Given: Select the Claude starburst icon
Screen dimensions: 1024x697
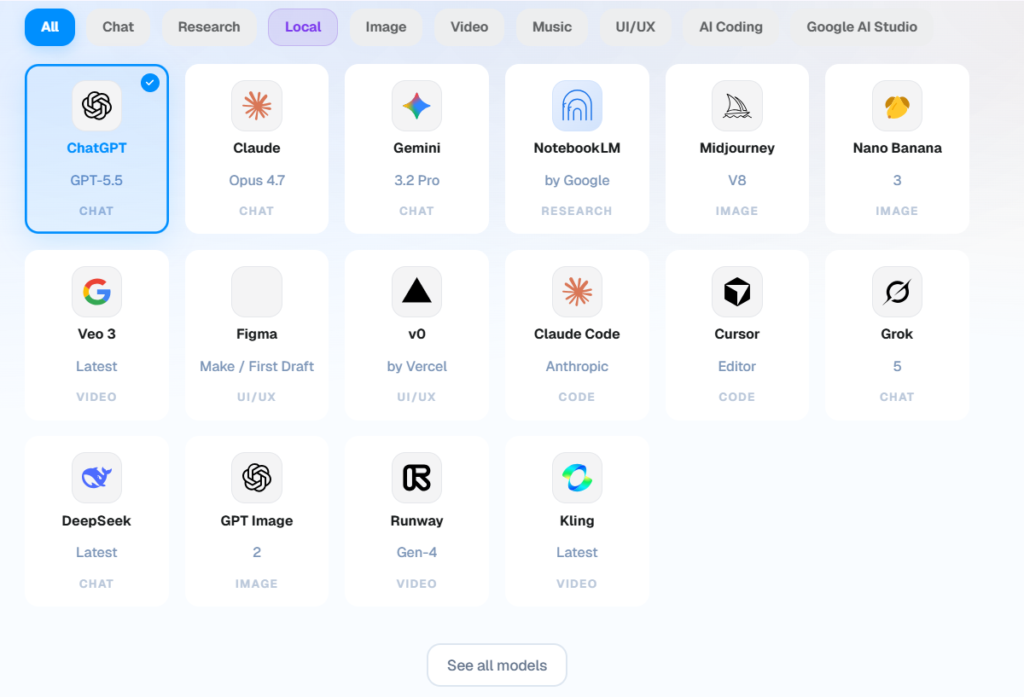Looking at the screenshot, I should (x=257, y=106).
